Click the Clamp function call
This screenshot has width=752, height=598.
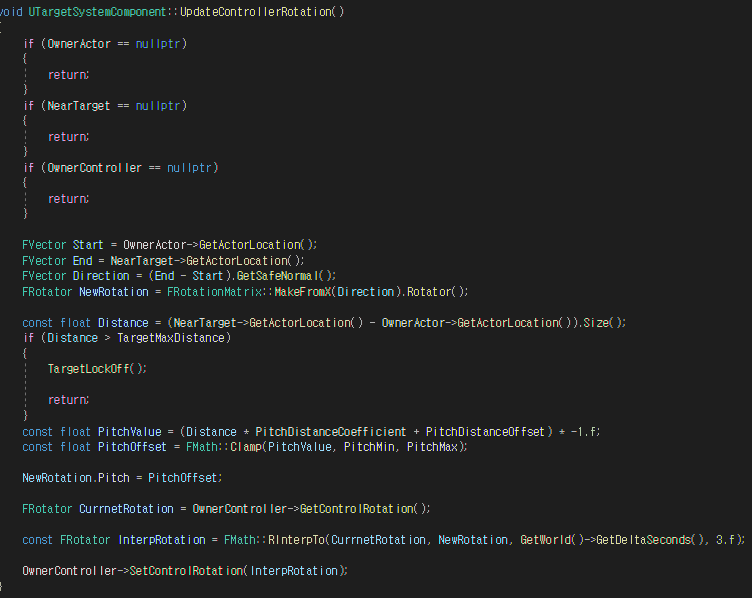click(246, 447)
